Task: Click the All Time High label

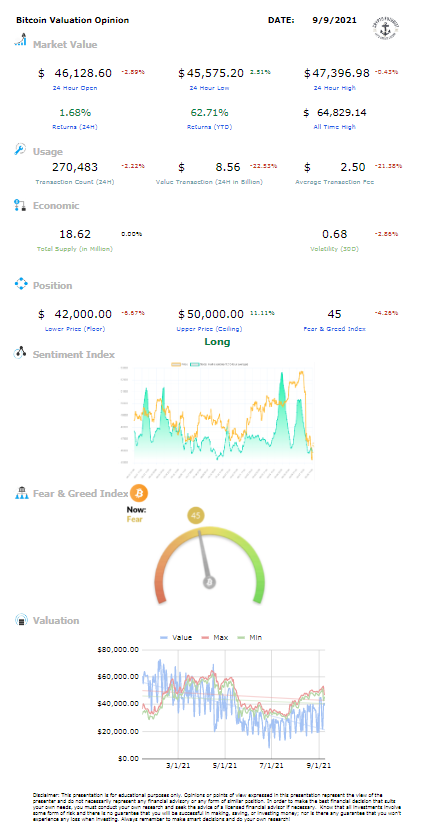Action: (x=335, y=127)
